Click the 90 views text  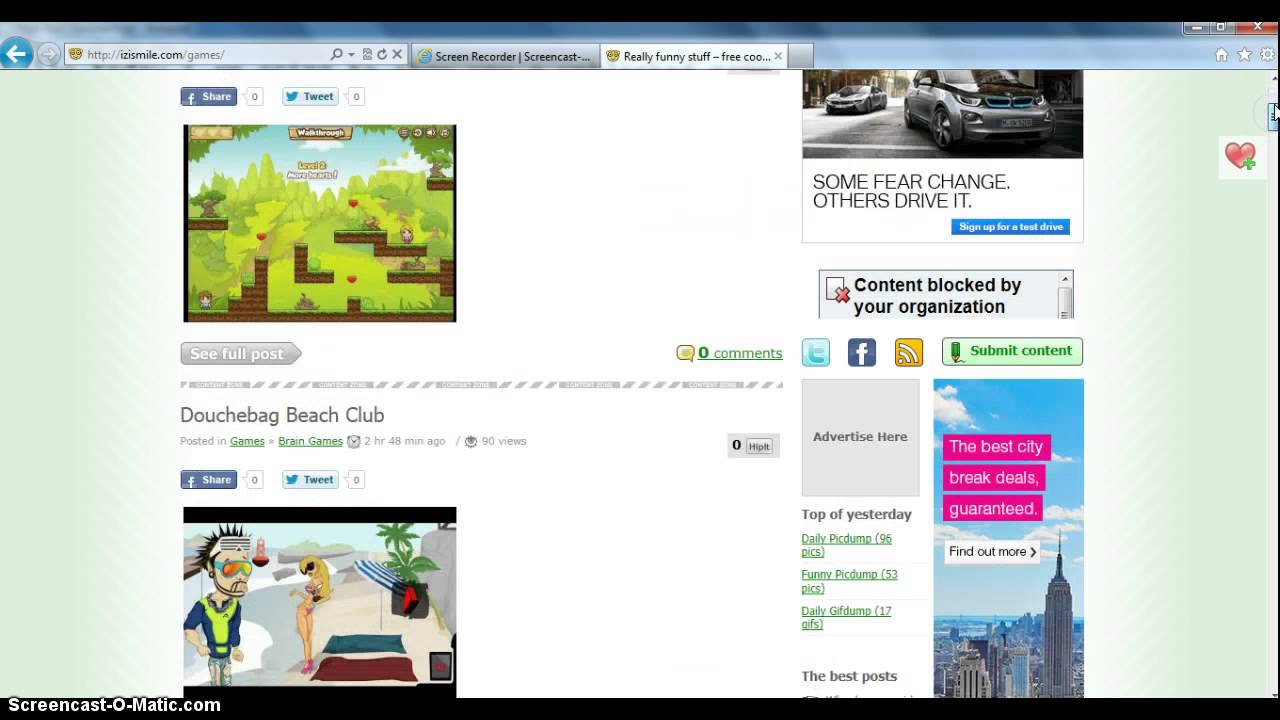(x=504, y=441)
